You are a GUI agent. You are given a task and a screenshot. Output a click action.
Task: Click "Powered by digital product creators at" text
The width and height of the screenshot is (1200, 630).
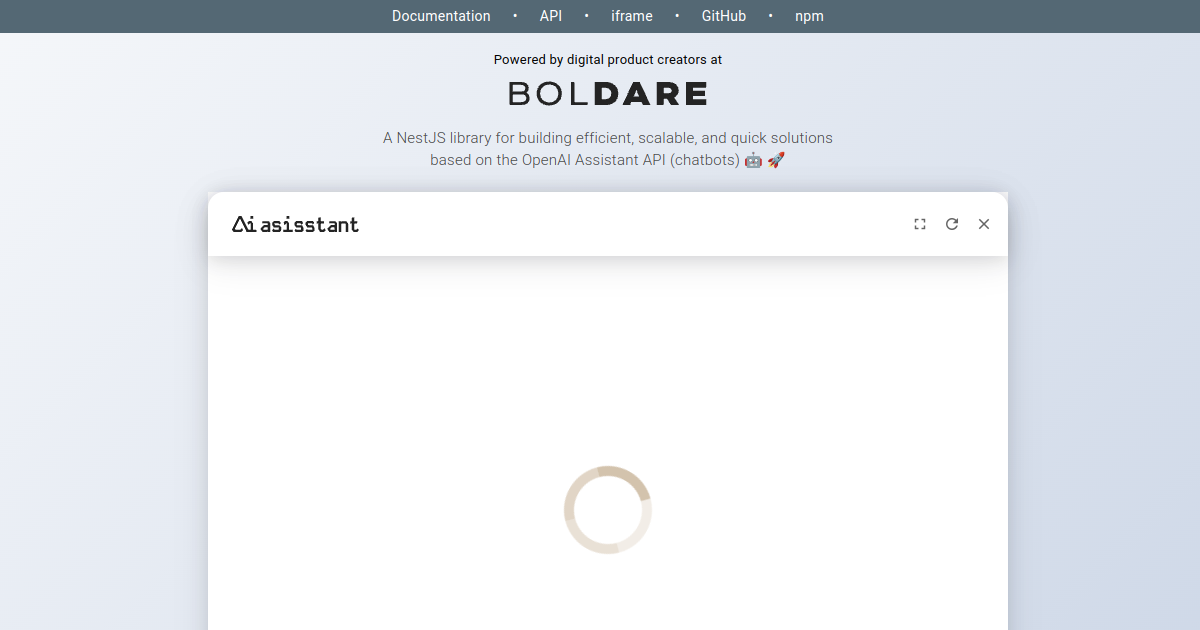pos(608,60)
